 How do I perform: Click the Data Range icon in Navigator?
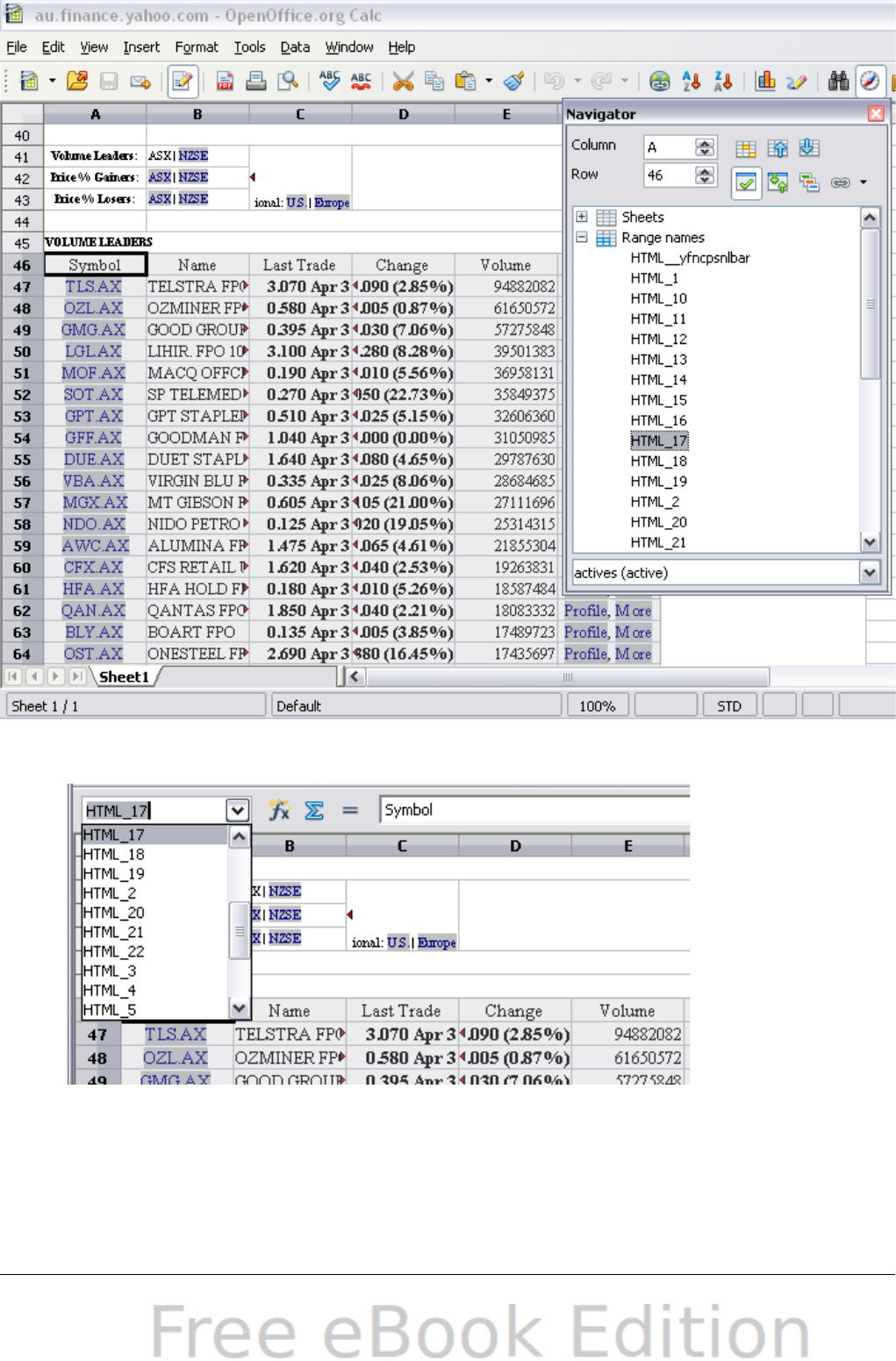click(745, 148)
